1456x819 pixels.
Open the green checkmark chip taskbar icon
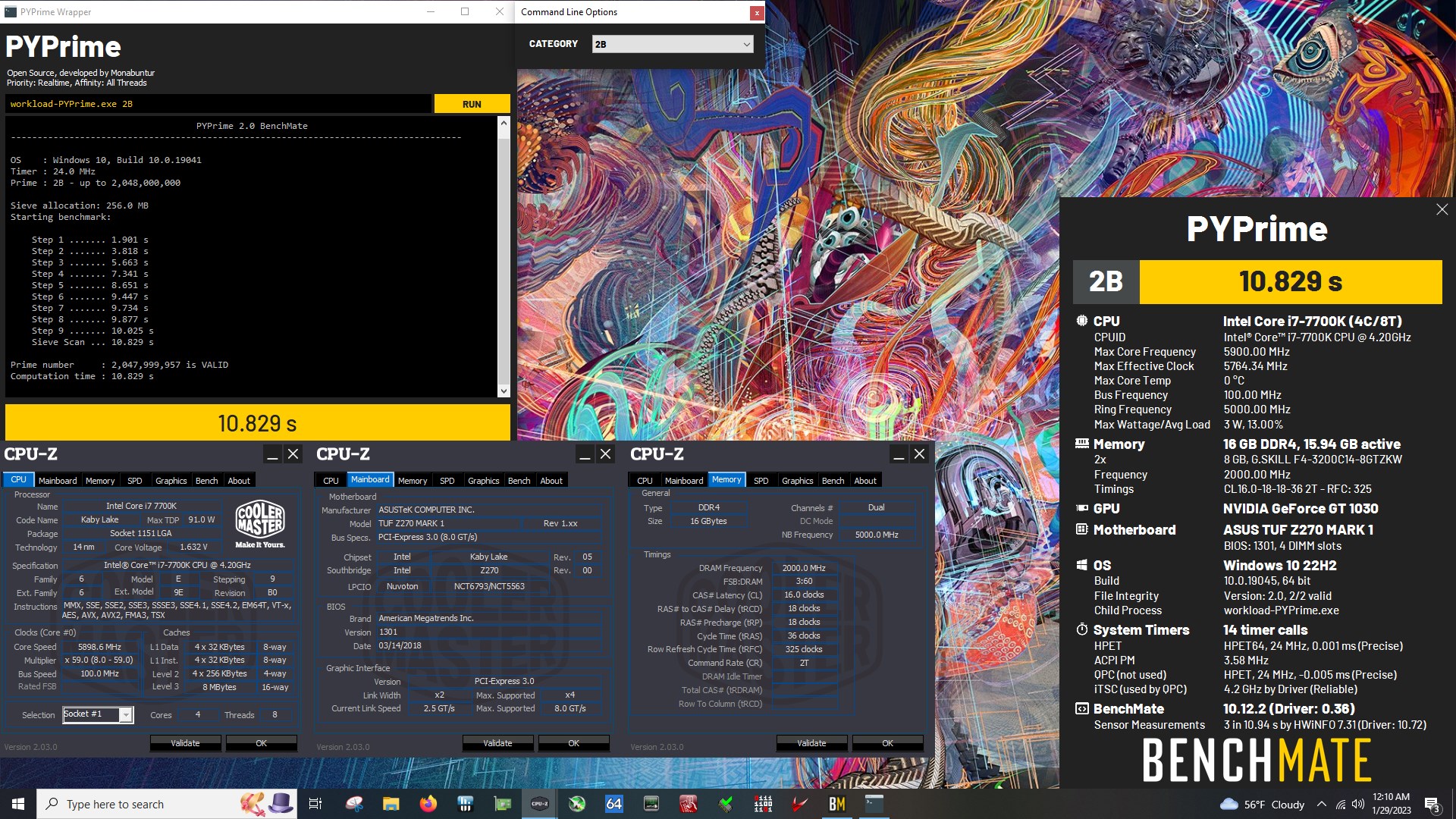pyautogui.click(x=726, y=804)
